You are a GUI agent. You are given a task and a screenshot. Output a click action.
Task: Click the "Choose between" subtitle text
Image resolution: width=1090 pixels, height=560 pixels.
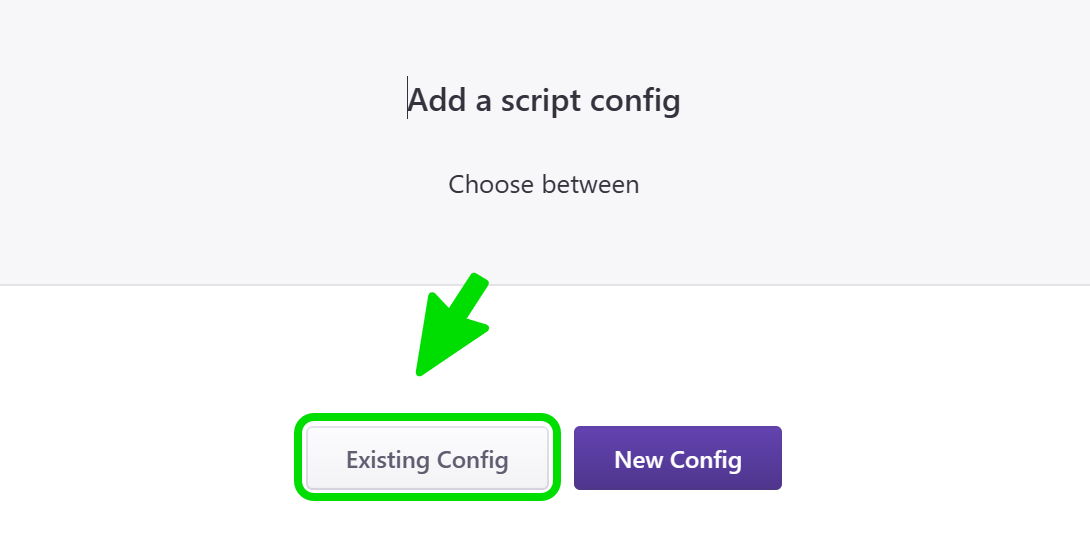coord(544,185)
